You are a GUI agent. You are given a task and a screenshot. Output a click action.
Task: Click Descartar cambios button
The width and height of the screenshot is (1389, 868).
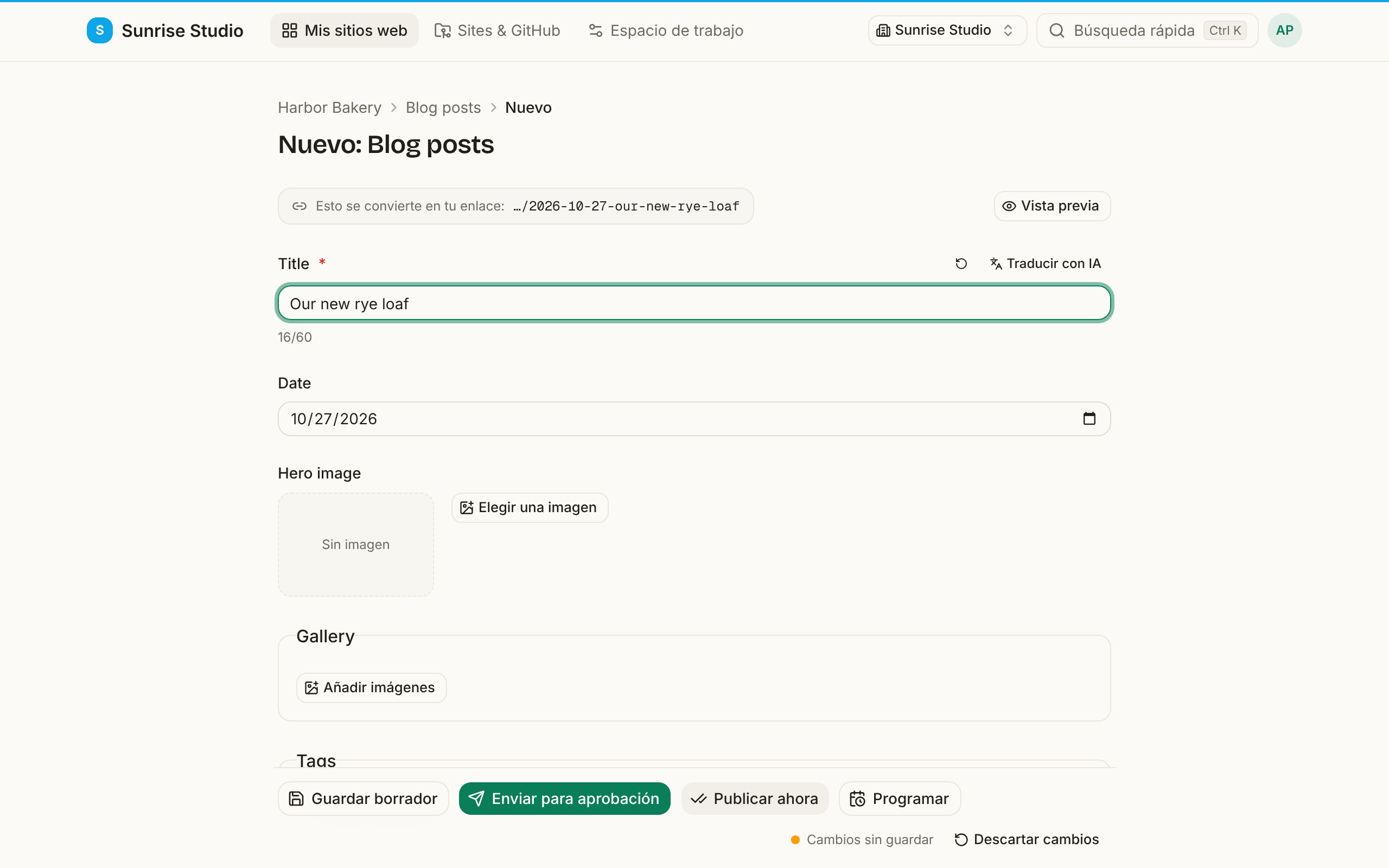(x=1027, y=839)
